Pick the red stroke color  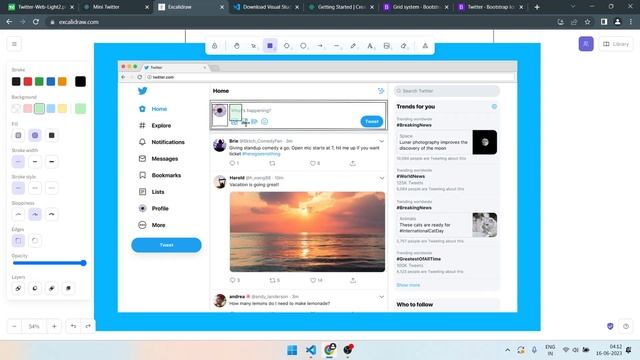tap(28, 82)
